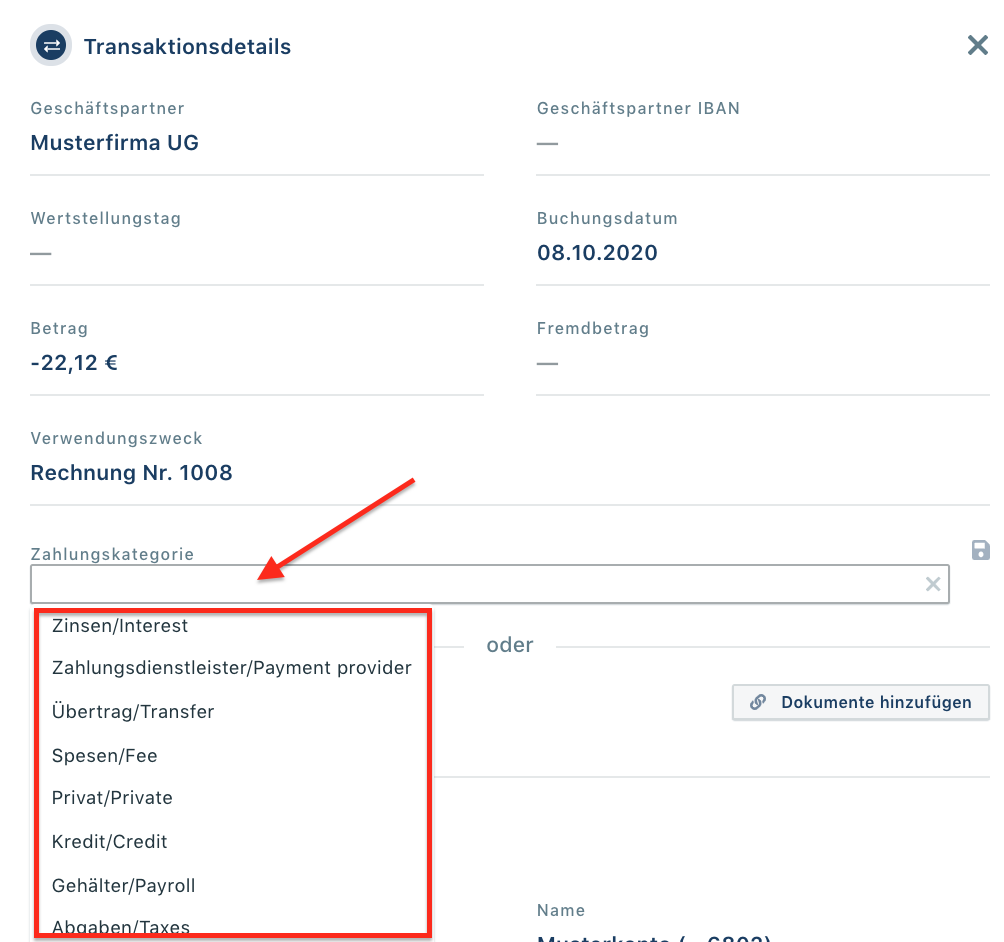
Task: Select the Privat/Private category entry
Action: click(x=112, y=798)
